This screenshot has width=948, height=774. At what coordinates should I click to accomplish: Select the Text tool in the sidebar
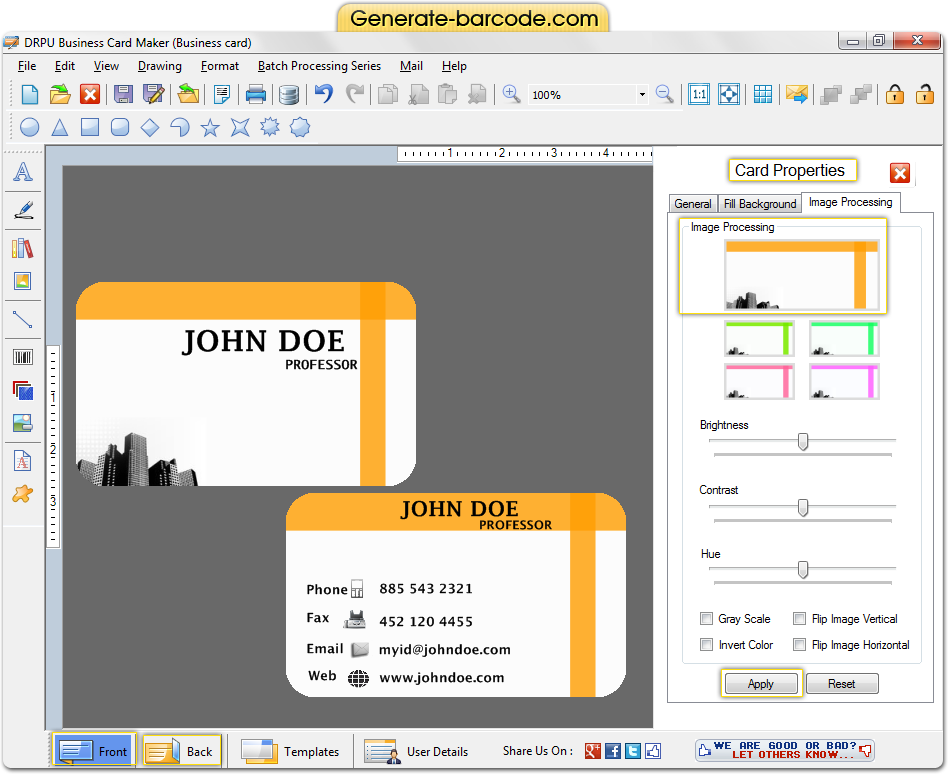(x=23, y=172)
